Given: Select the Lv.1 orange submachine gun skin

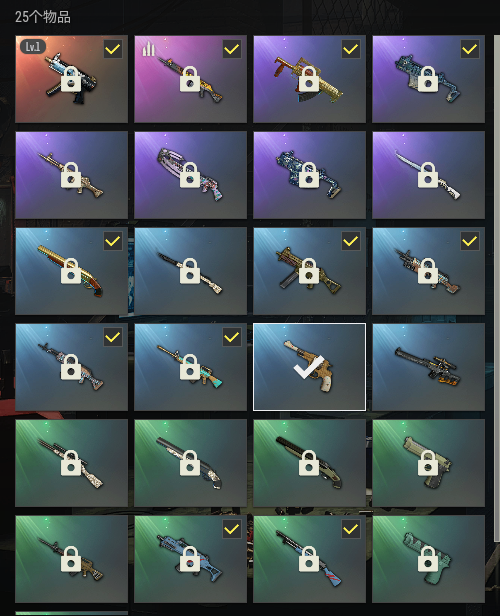Looking at the screenshot, I should tap(71, 79).
